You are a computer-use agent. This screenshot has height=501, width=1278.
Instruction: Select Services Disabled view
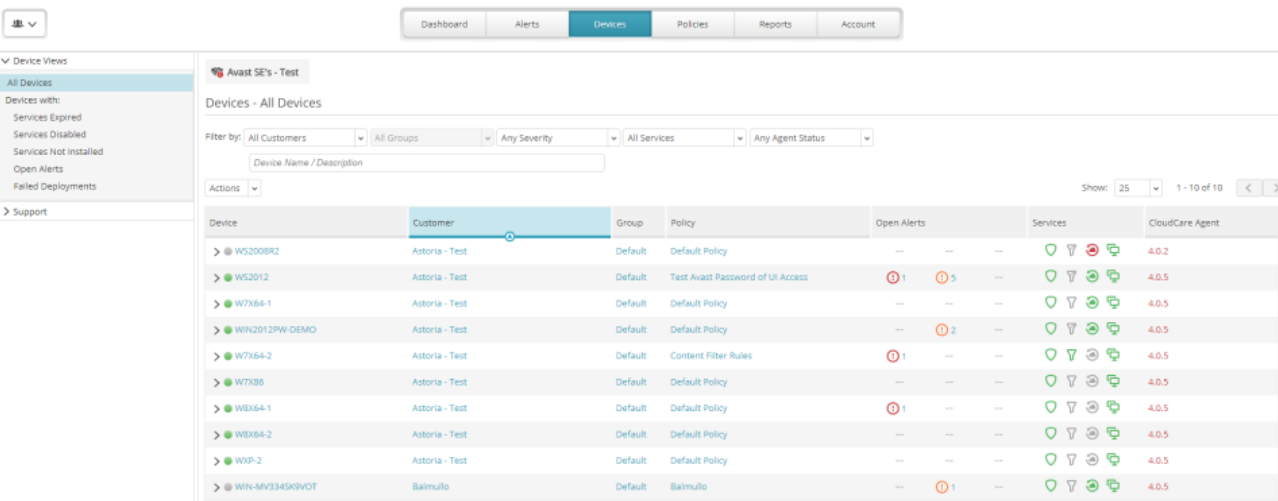click(49, 134)
